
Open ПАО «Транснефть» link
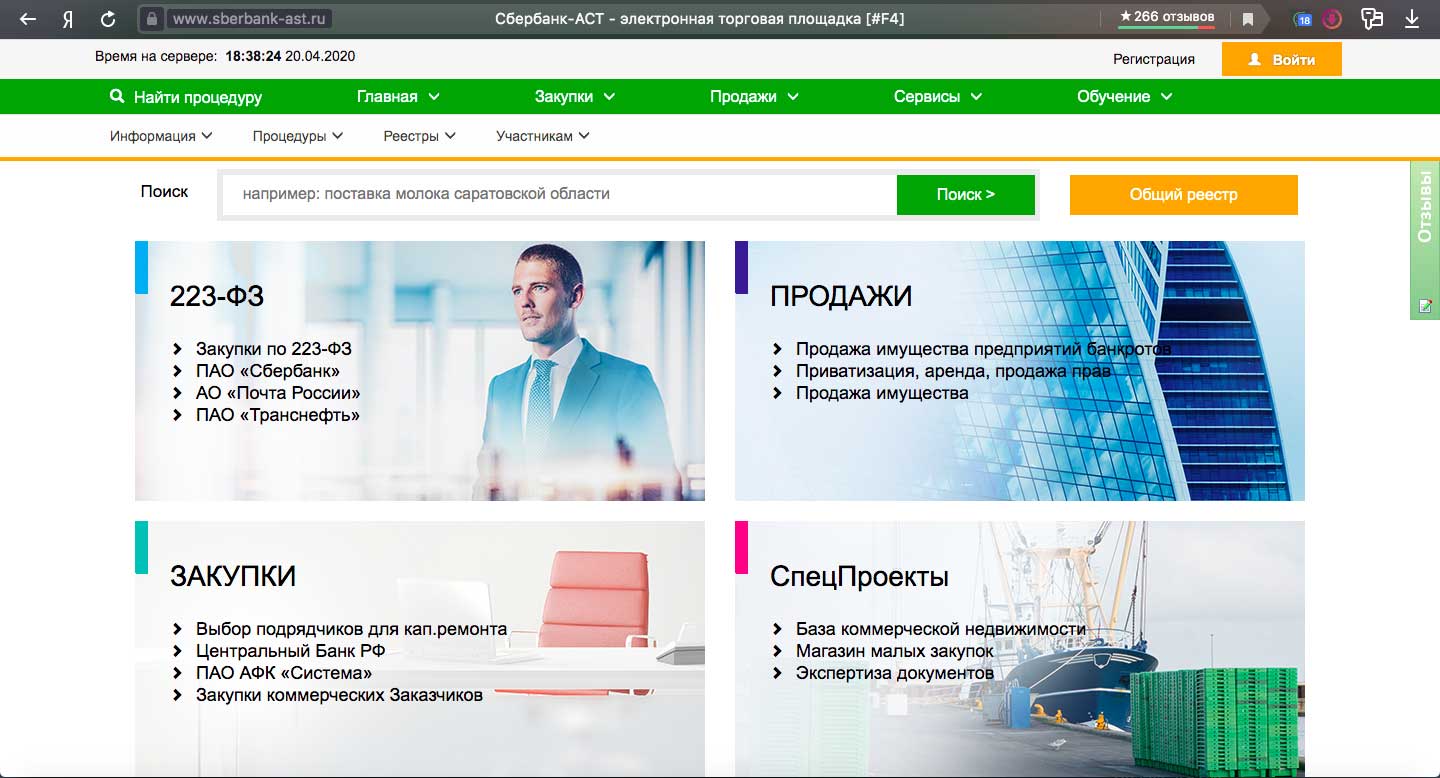277,415
